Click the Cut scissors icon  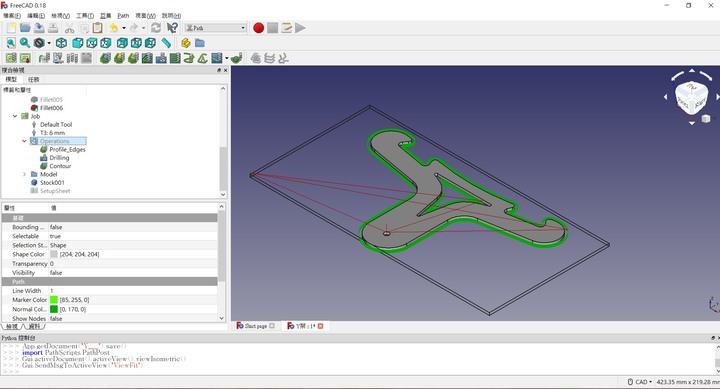point(69,28)
